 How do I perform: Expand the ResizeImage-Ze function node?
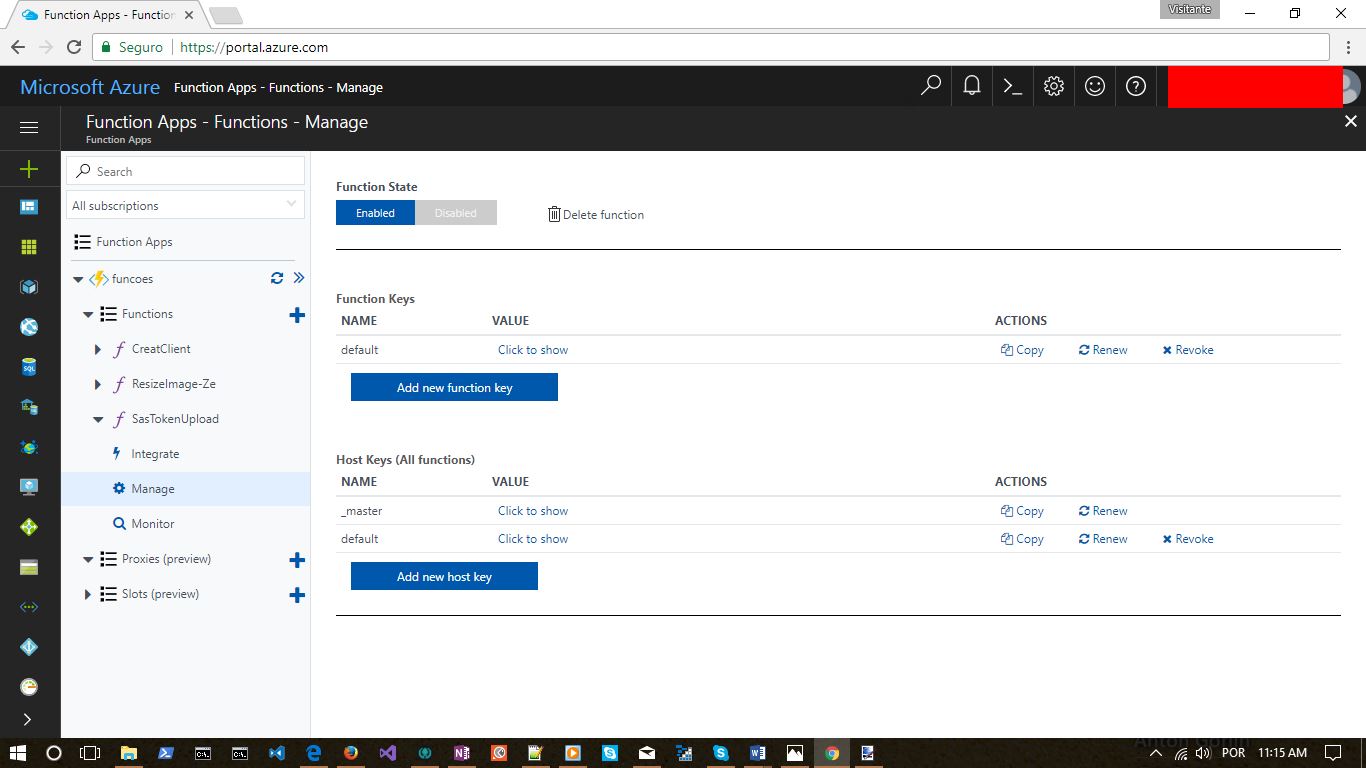pos(97,384)
